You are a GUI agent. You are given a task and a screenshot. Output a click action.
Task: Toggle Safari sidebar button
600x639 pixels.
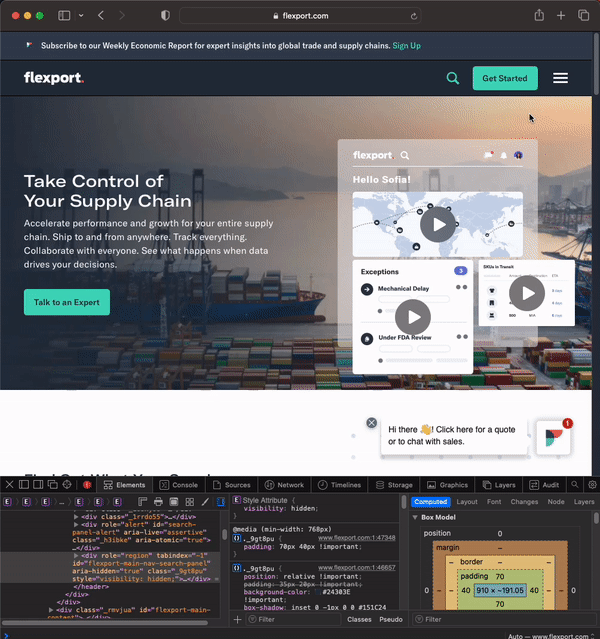point(64,16)
